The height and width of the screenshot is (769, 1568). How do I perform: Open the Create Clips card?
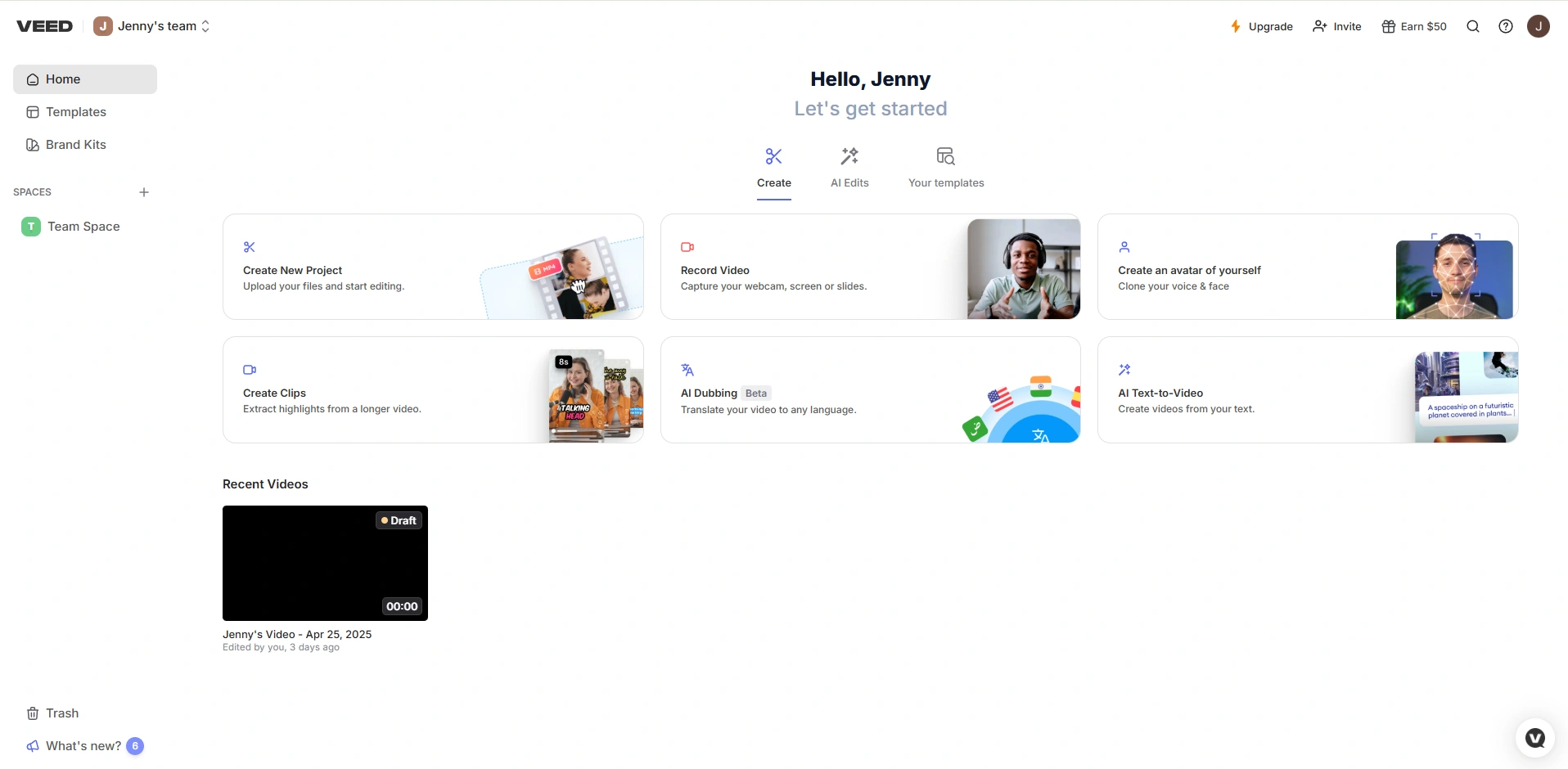click(433, 390)
